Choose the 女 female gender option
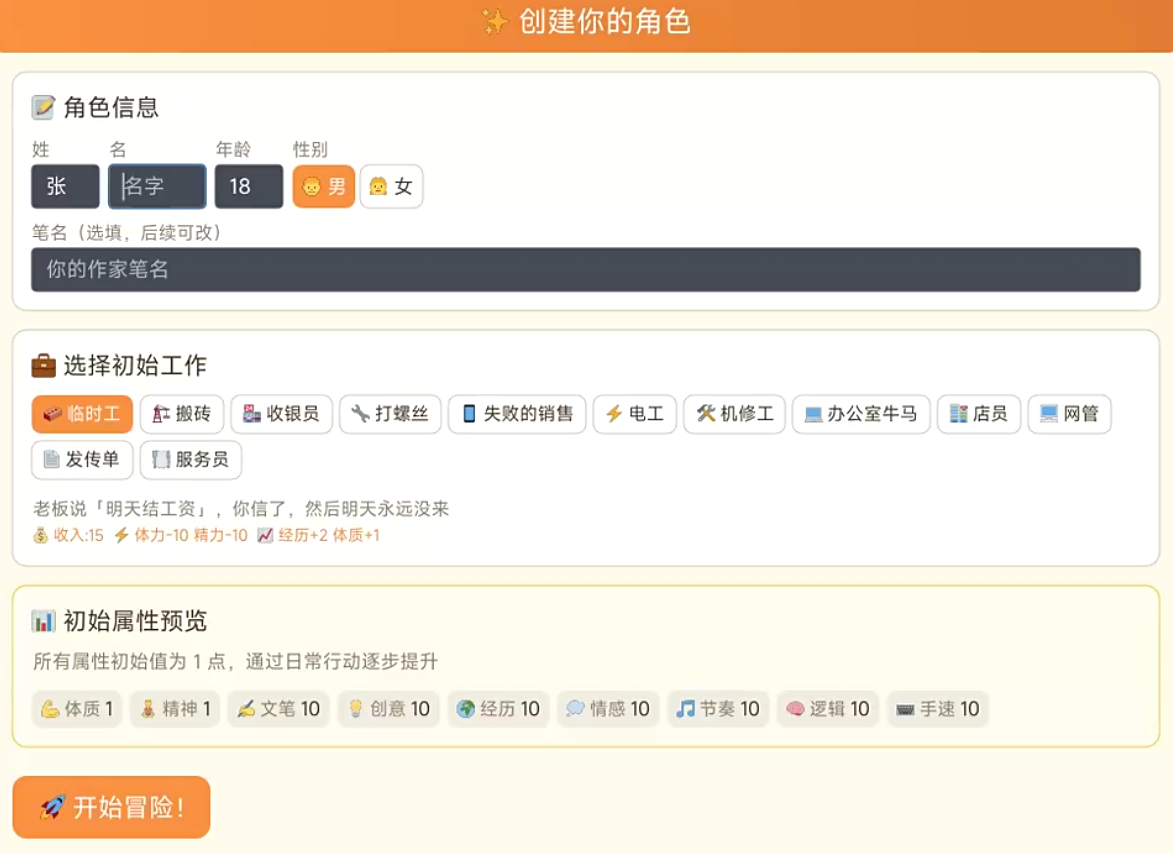The image size is (1173, 854). pyautogui.click(x=391, y=186)
